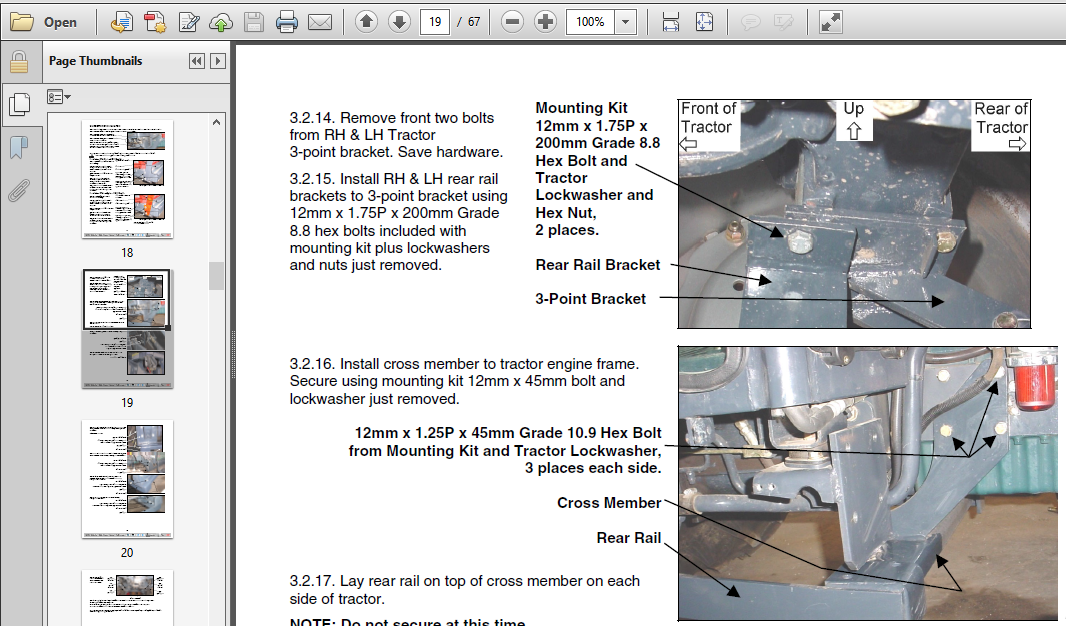Click the '3-Point Bracket' label
1066x626 pixels.
tap(590, 299)
